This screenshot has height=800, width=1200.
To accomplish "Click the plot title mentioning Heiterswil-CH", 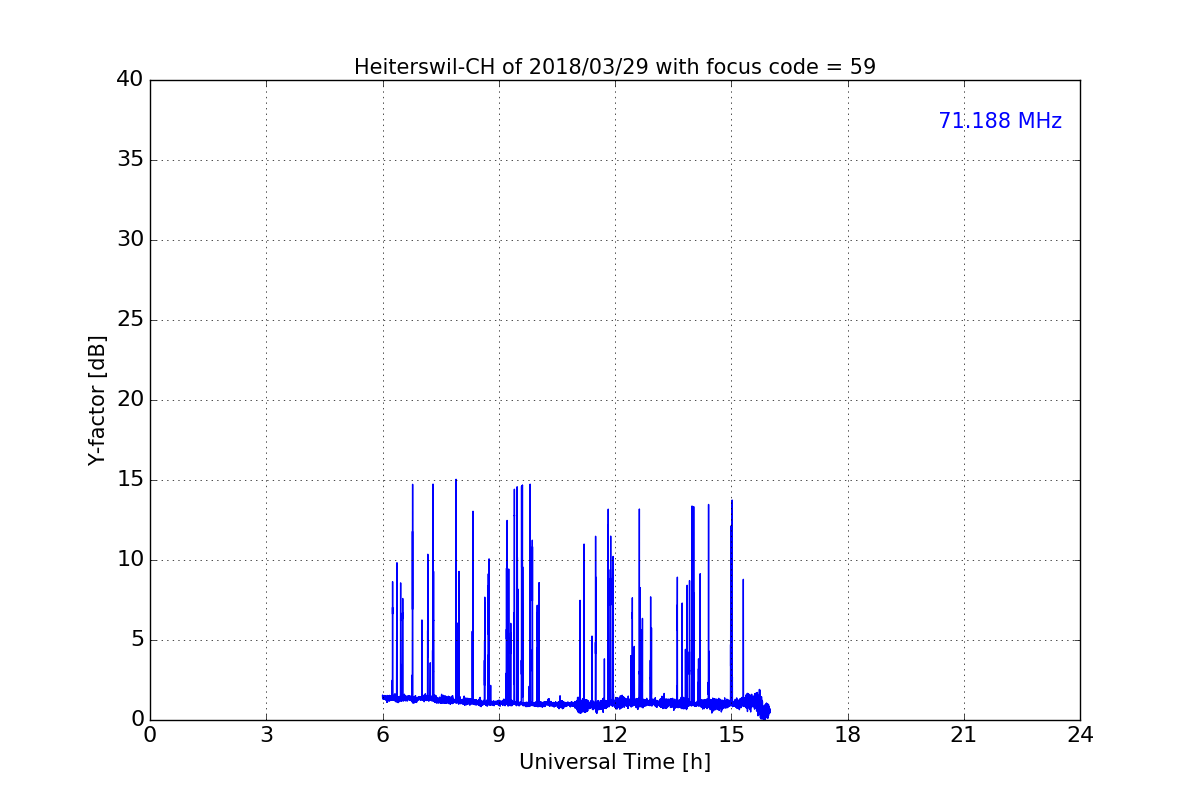I will pyautogui.click(x=614, y=67).
